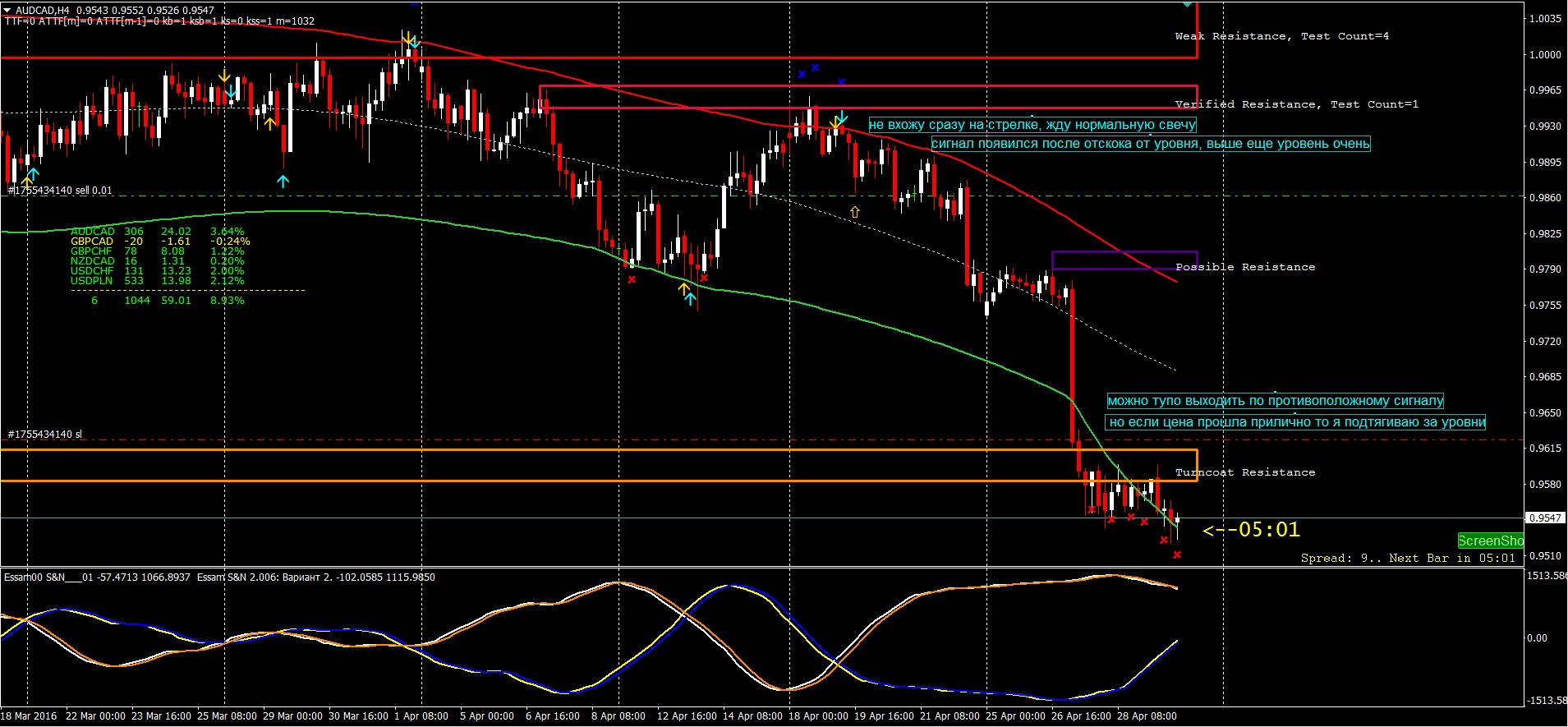
Task: Select the blue X mark just below Verified Resistance zone
Action: (x=841, y=82)
